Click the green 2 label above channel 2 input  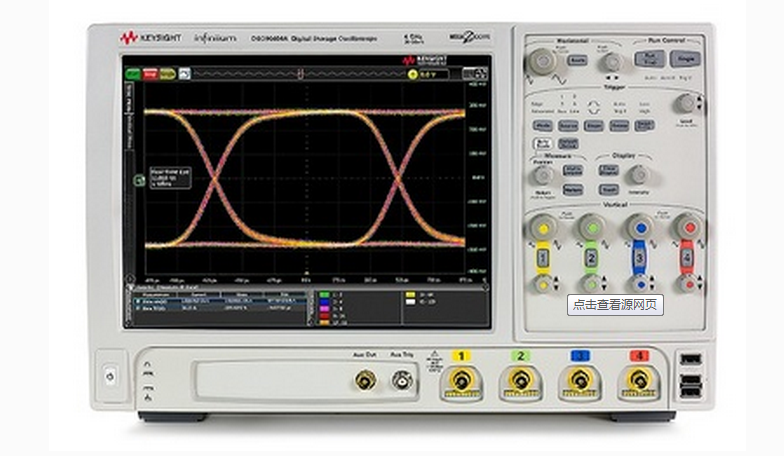(520, 356)
